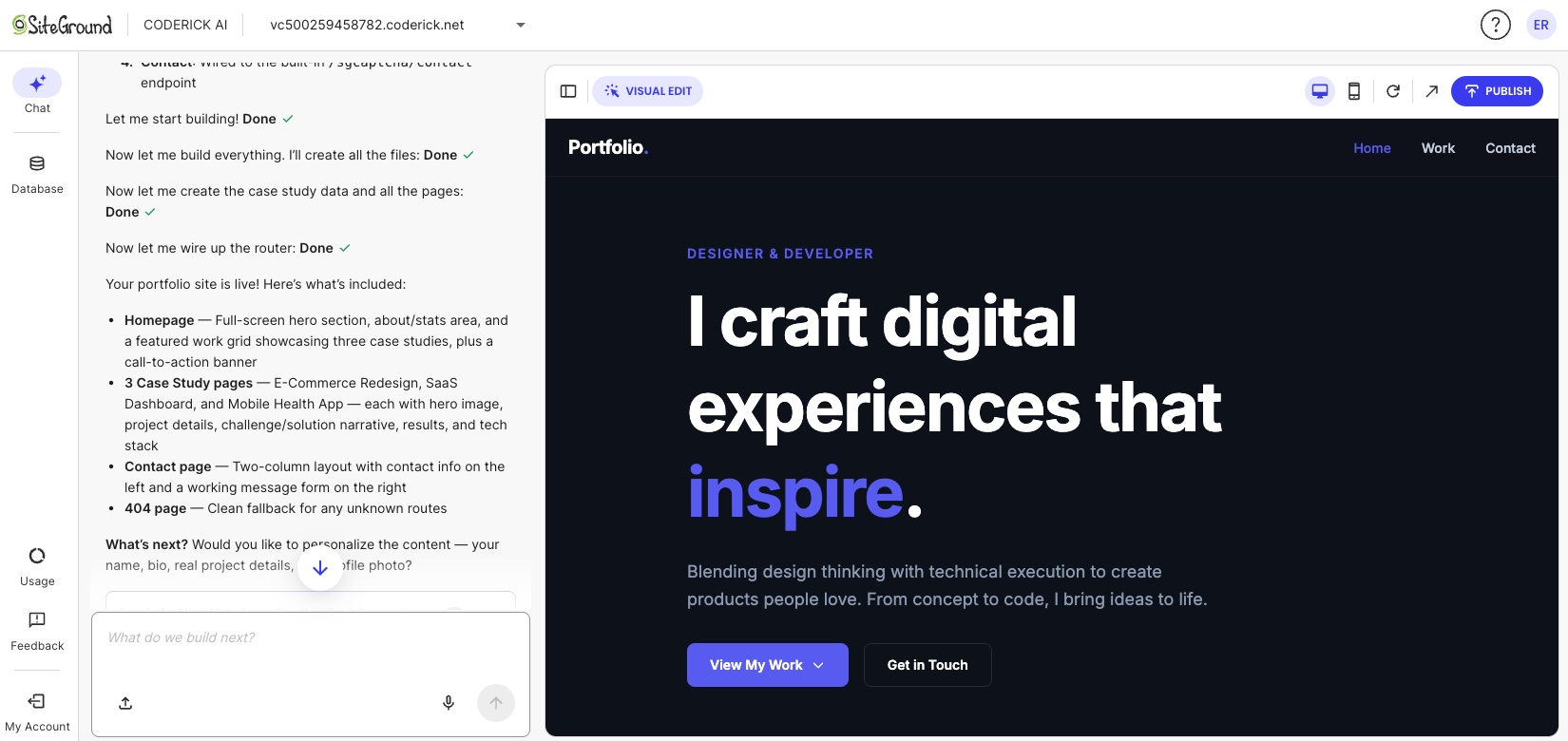The width and height of the screenshot is (1568, 741).
Task: Click CODERICK AI header label
Action: click(x=185, y=25)
